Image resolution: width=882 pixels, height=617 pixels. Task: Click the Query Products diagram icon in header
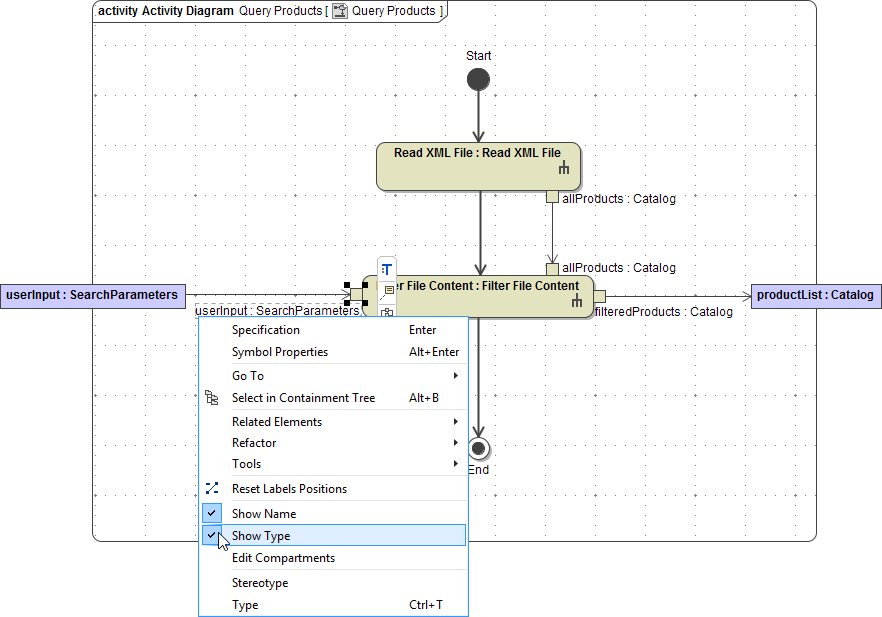pos(339,11)
